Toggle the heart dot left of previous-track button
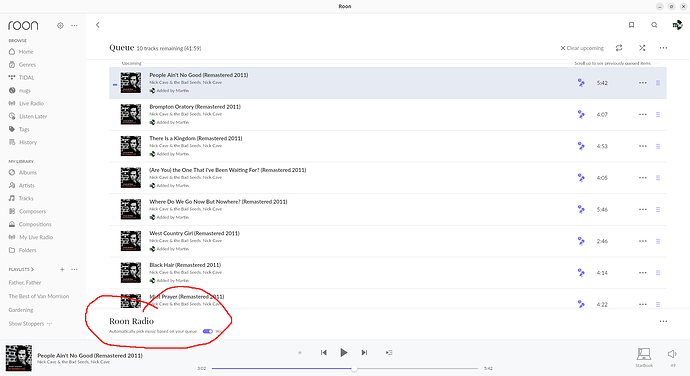 (300, 352)
